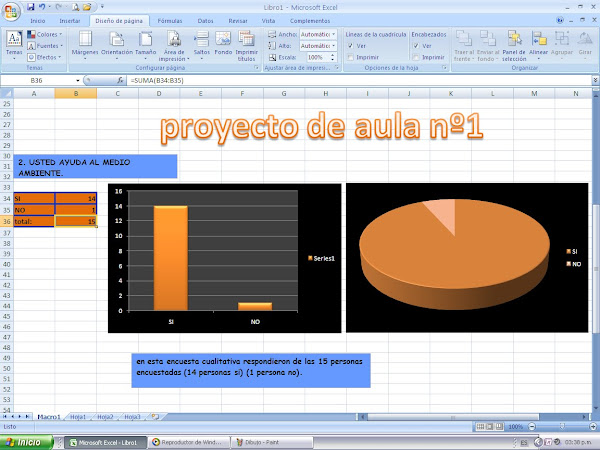Toggle gridlines Ver checkbox
The height and width of the screenshot is (450, 600).
point(351,46)
